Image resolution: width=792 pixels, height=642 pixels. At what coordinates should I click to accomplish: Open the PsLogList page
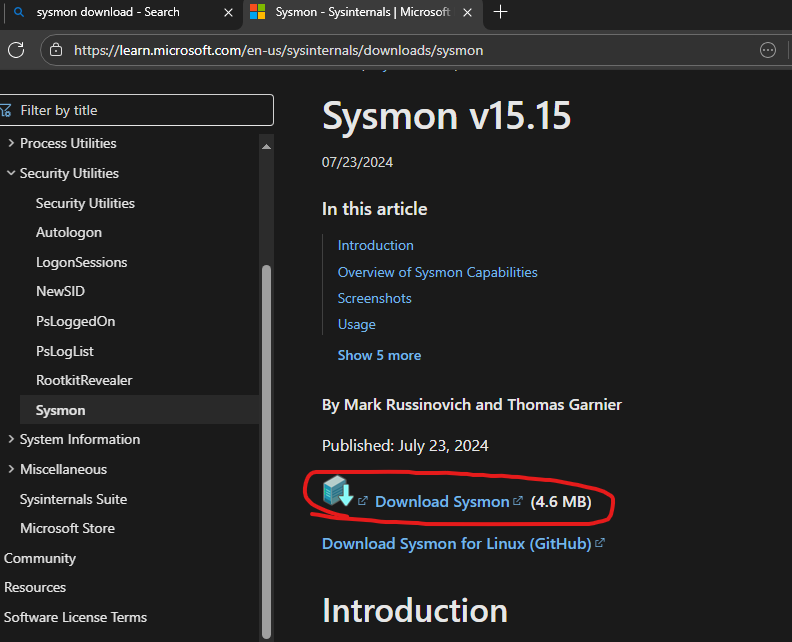click(65, 351)
